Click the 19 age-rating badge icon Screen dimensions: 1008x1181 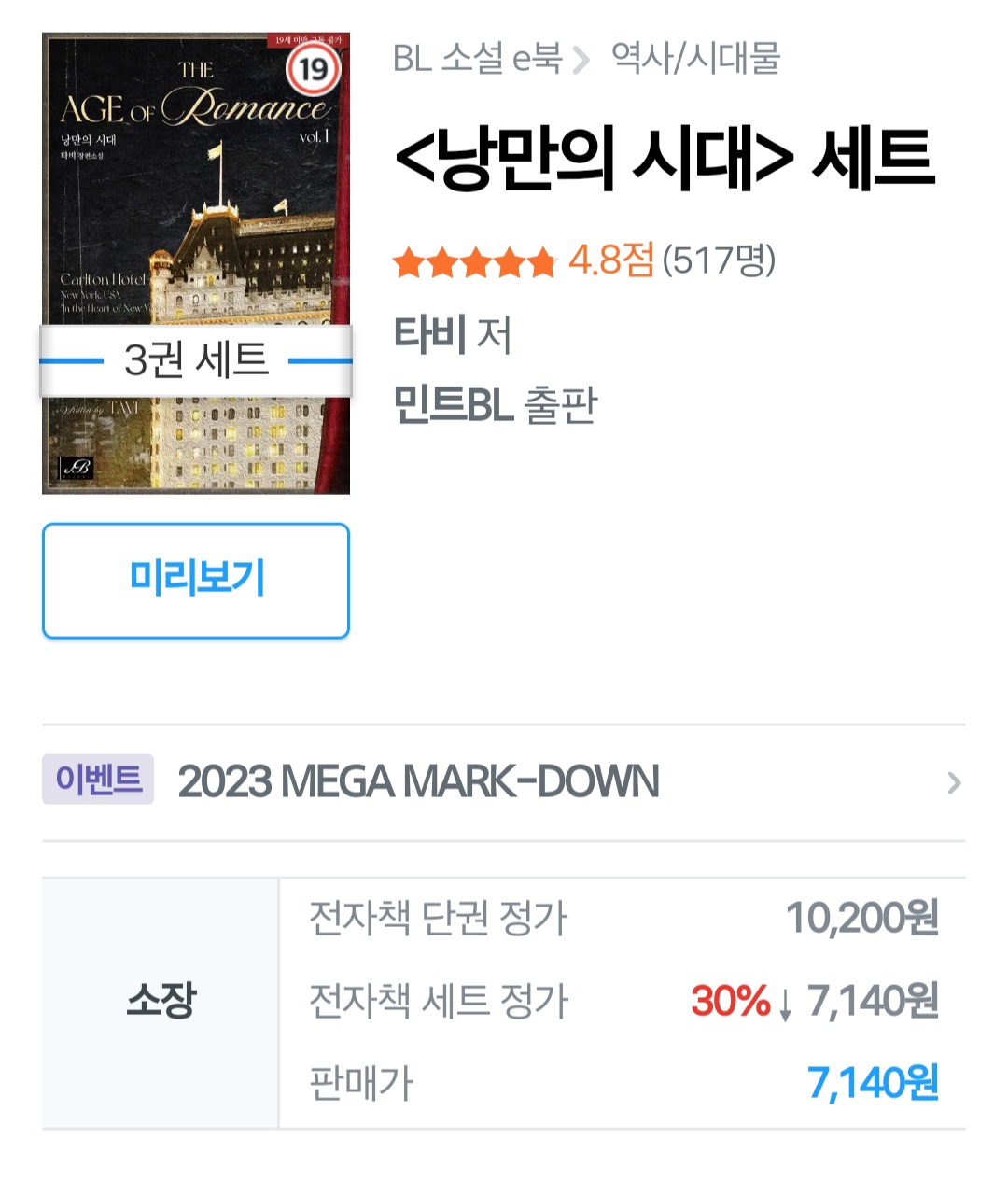tap(313, 69)
